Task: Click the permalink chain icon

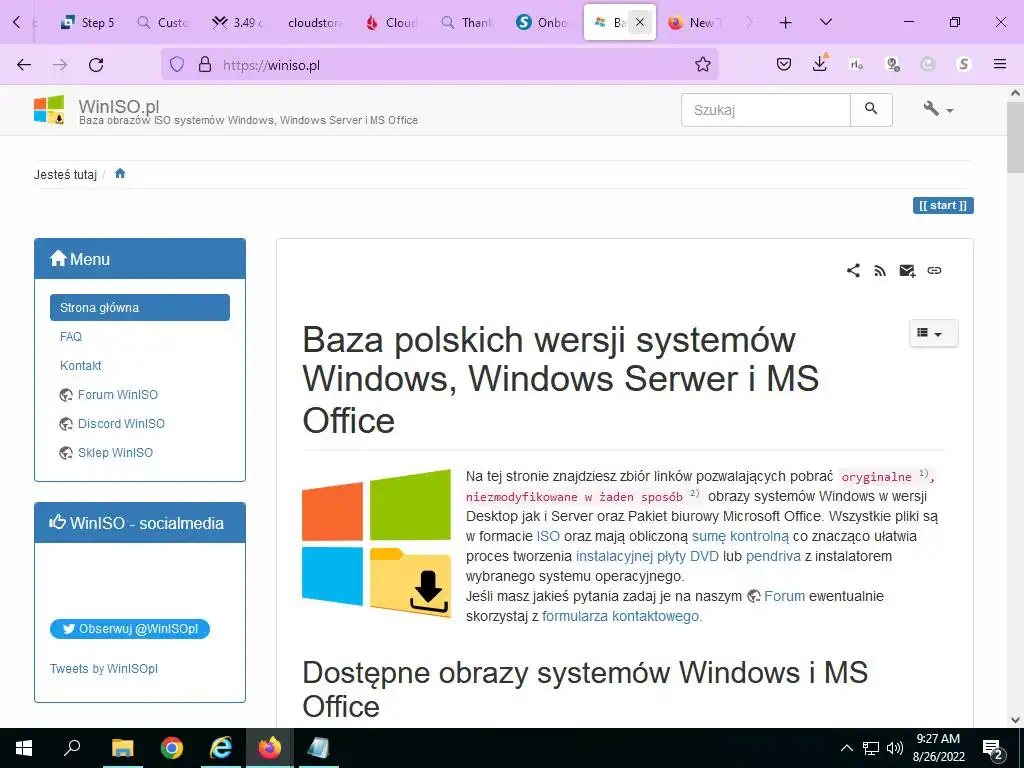Action: pyautogui.click(x=935, y=270)
